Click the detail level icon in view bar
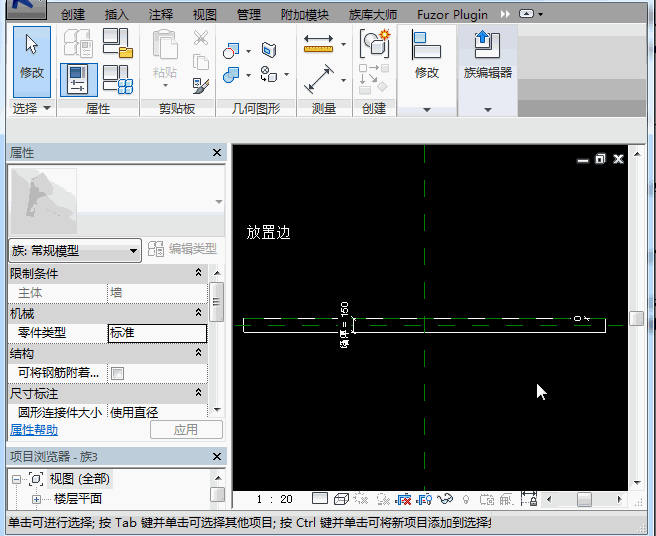656x536 pixels. pyautogui.click(x=320, y=499)
